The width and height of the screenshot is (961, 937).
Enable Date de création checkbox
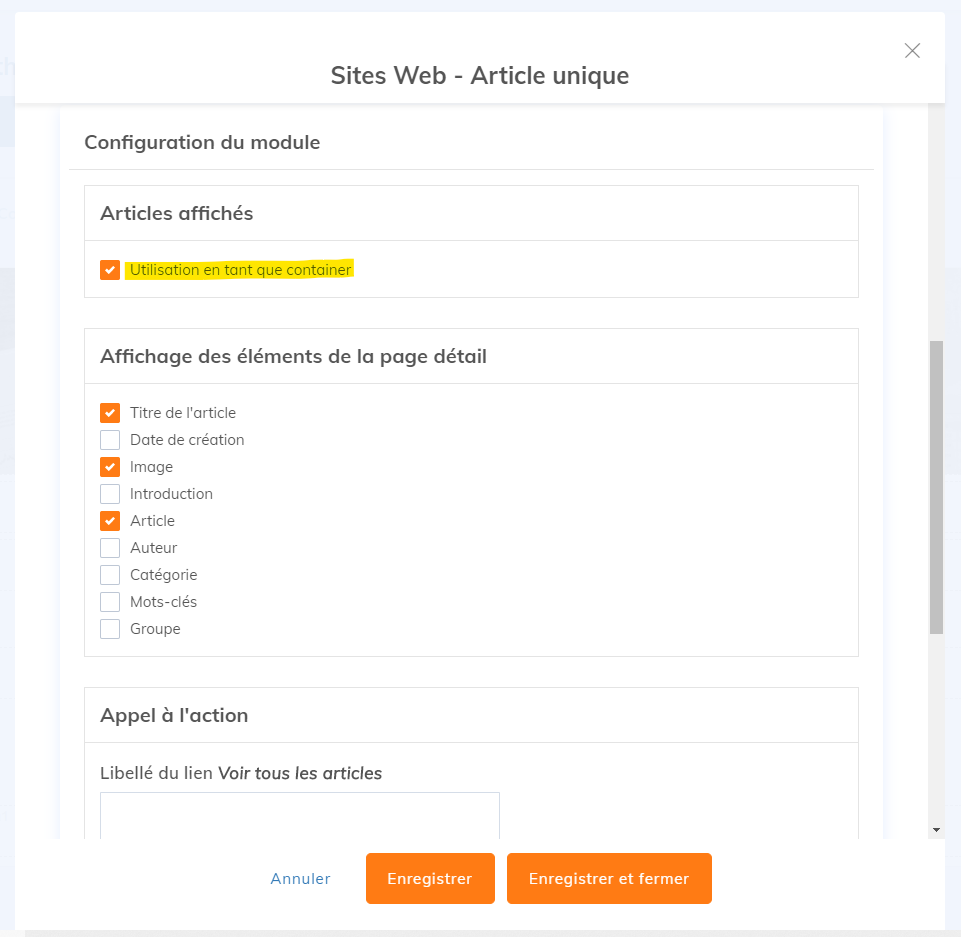point(110,440)
